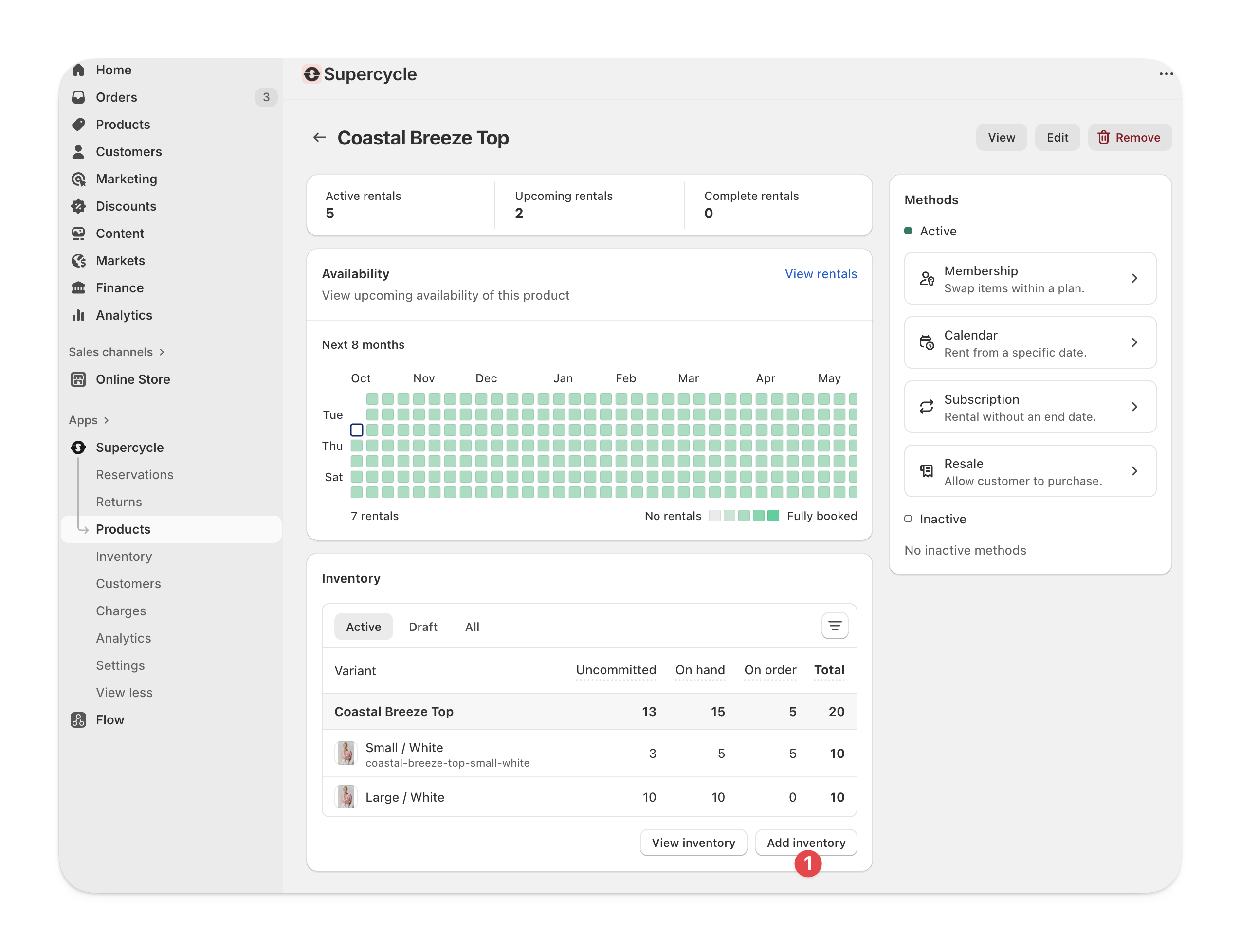Open the Membership method chevron
Viewport: 1240px width, 952px height.
[1134, 278]
